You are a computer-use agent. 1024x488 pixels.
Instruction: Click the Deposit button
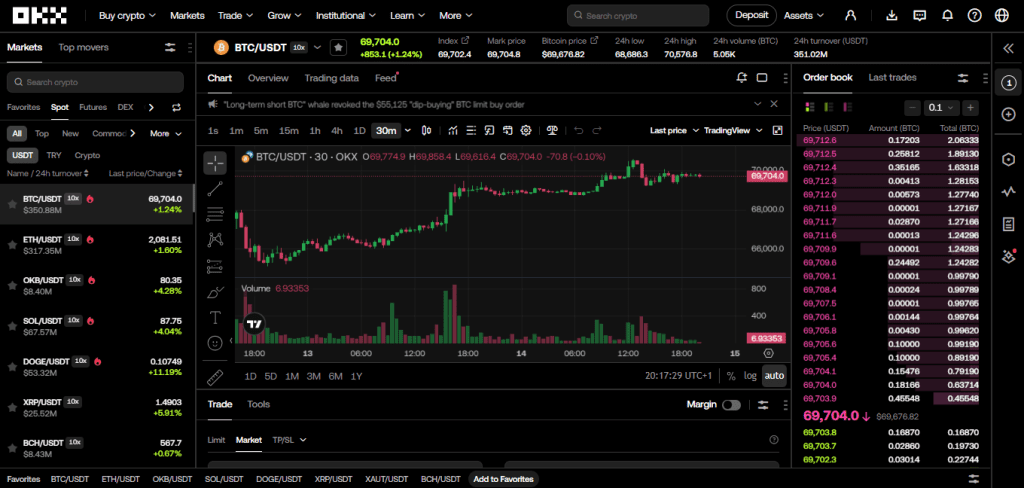coord(751,15)
